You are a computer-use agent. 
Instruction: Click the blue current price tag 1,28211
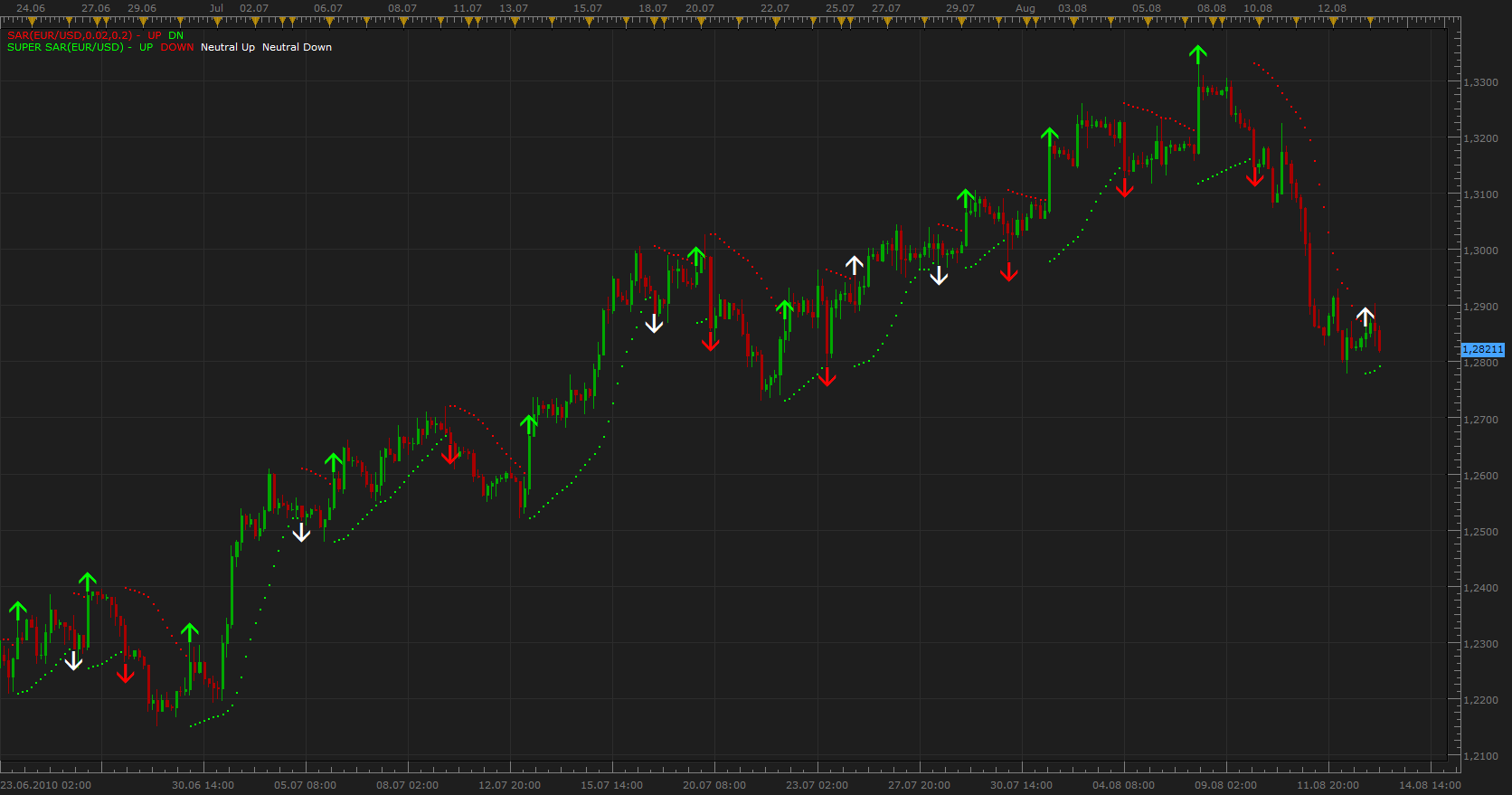1483,349
